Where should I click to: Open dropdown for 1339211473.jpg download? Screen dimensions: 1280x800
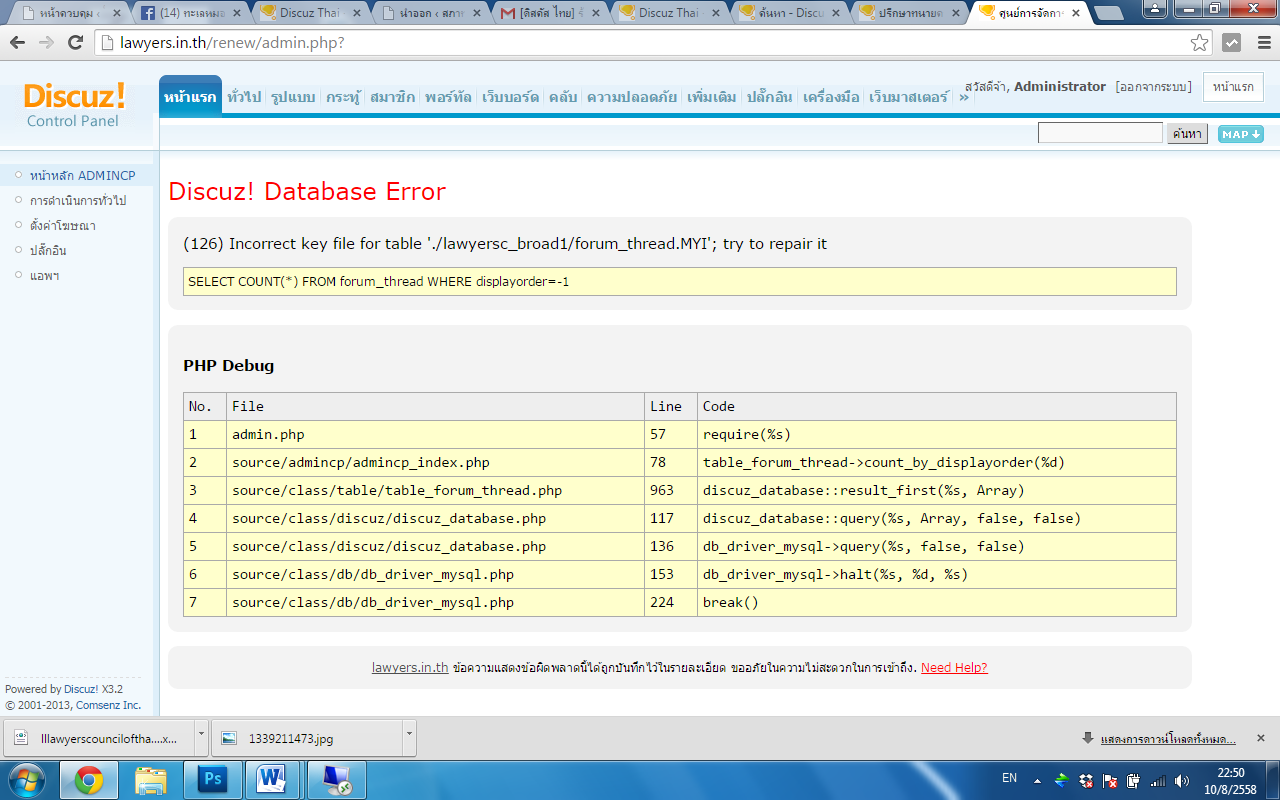408,738
